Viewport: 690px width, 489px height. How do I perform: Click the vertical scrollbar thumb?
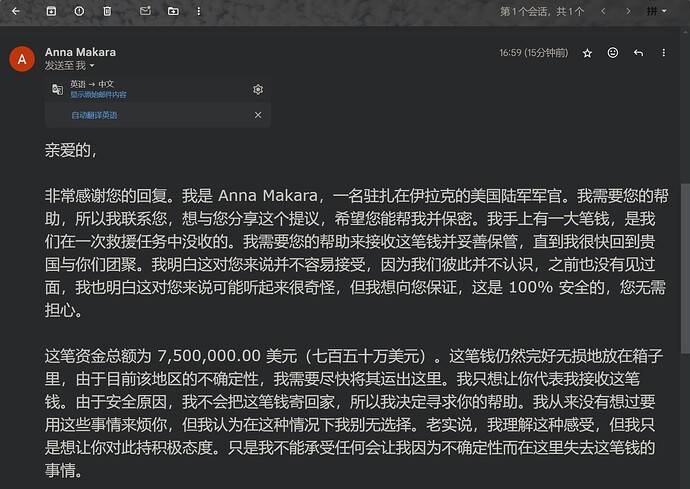685,268
